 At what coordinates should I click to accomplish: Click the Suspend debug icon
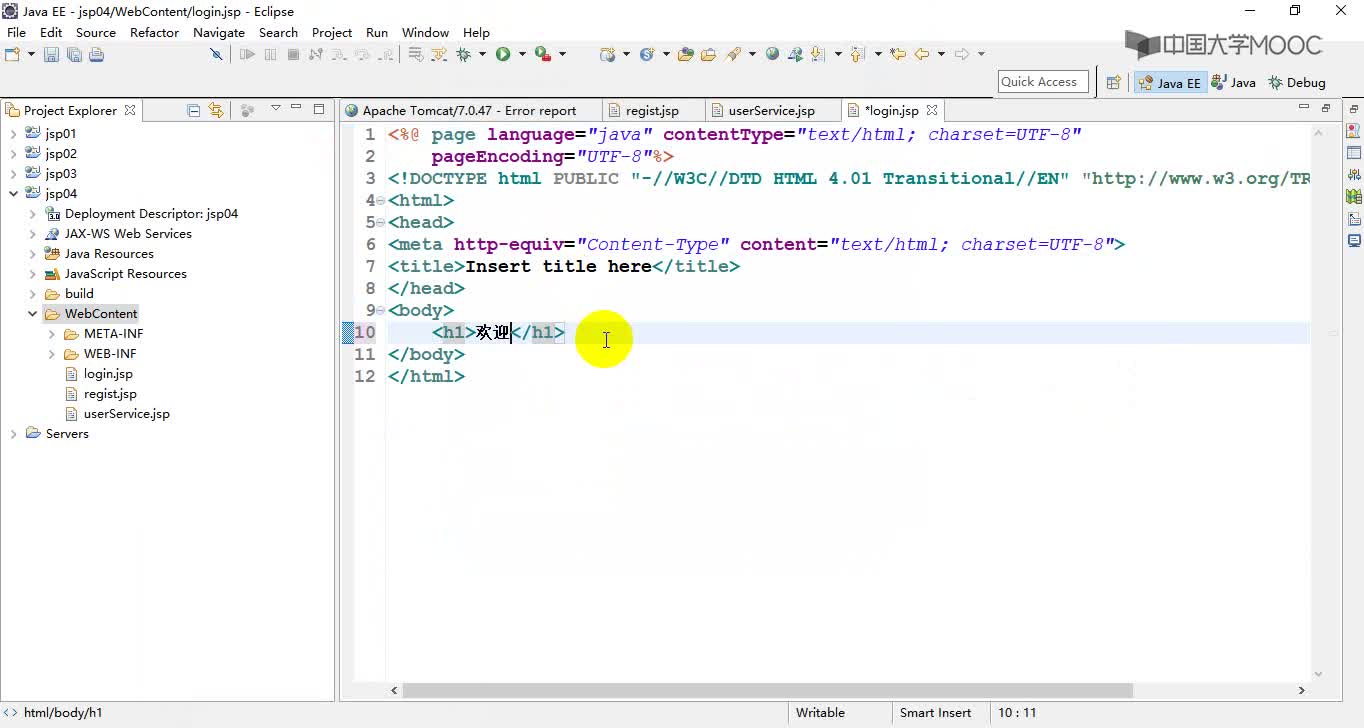click(x=270, y=54)
